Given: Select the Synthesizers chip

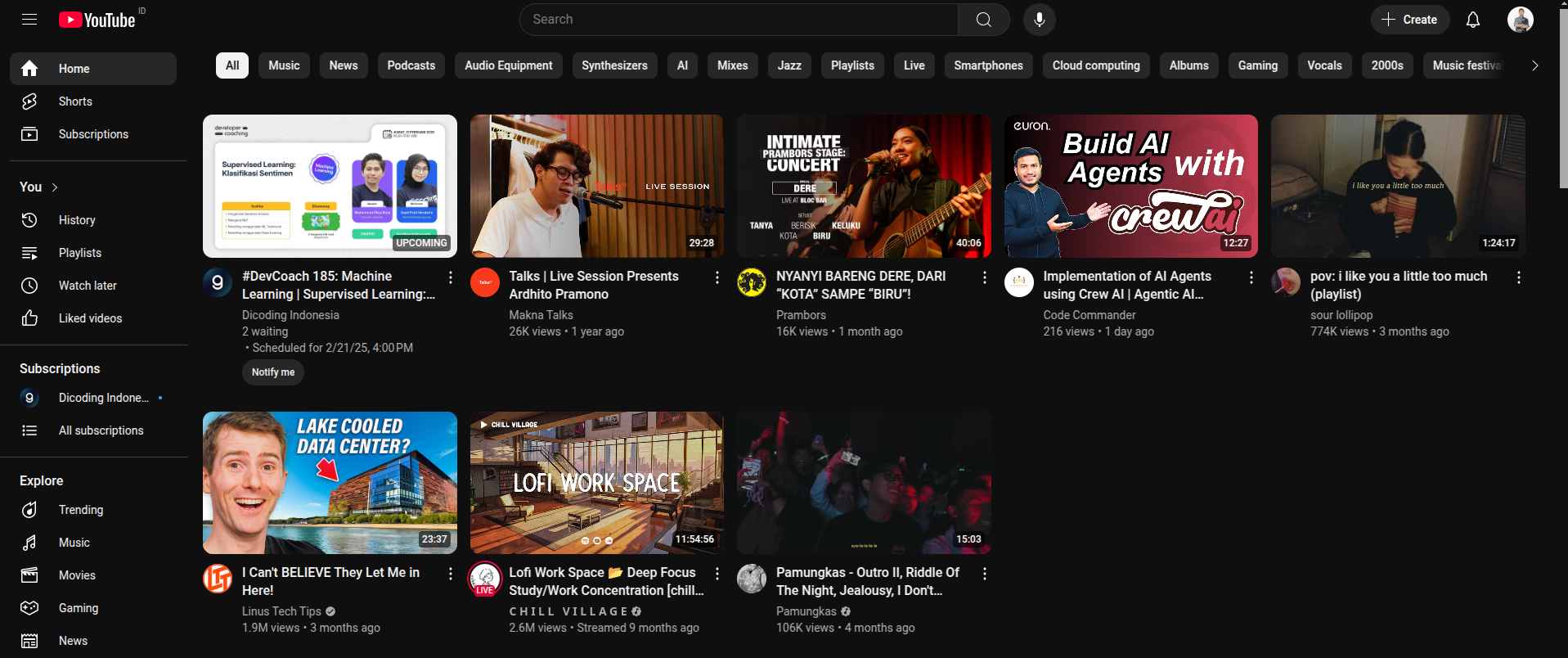Looking at the screenshot, I should click(x=614, y=65).
